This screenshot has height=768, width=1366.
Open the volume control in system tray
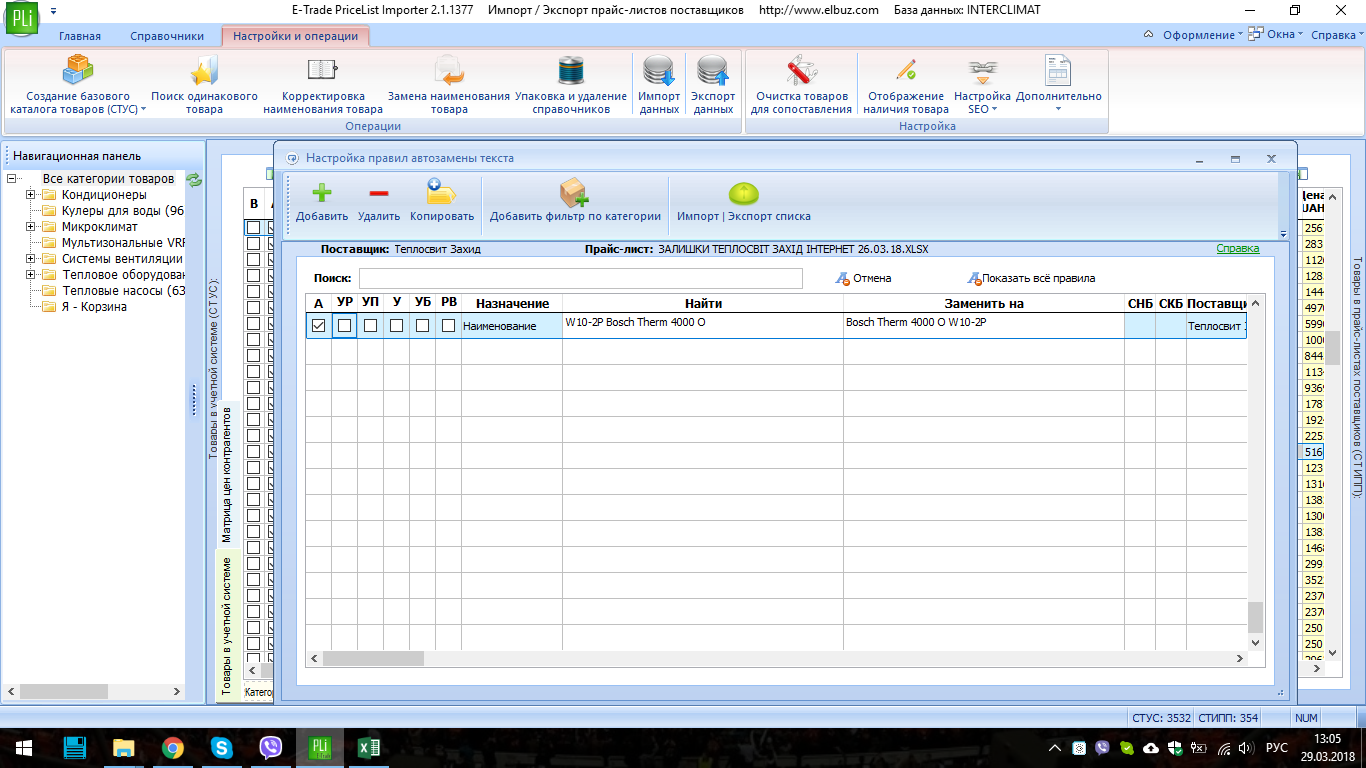[1244, 748]
